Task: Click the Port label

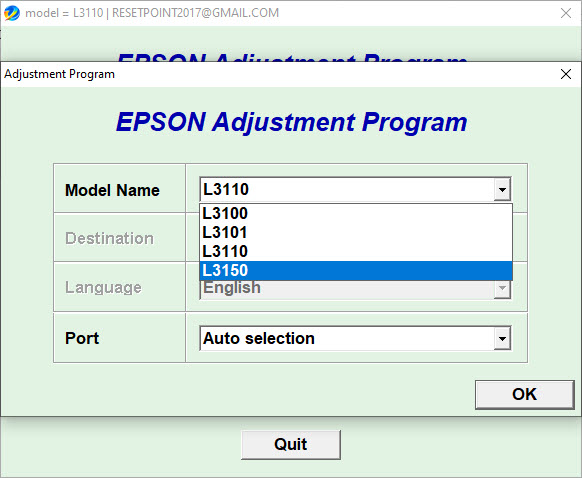Action: pyautogui.click(x=82, y=338)
